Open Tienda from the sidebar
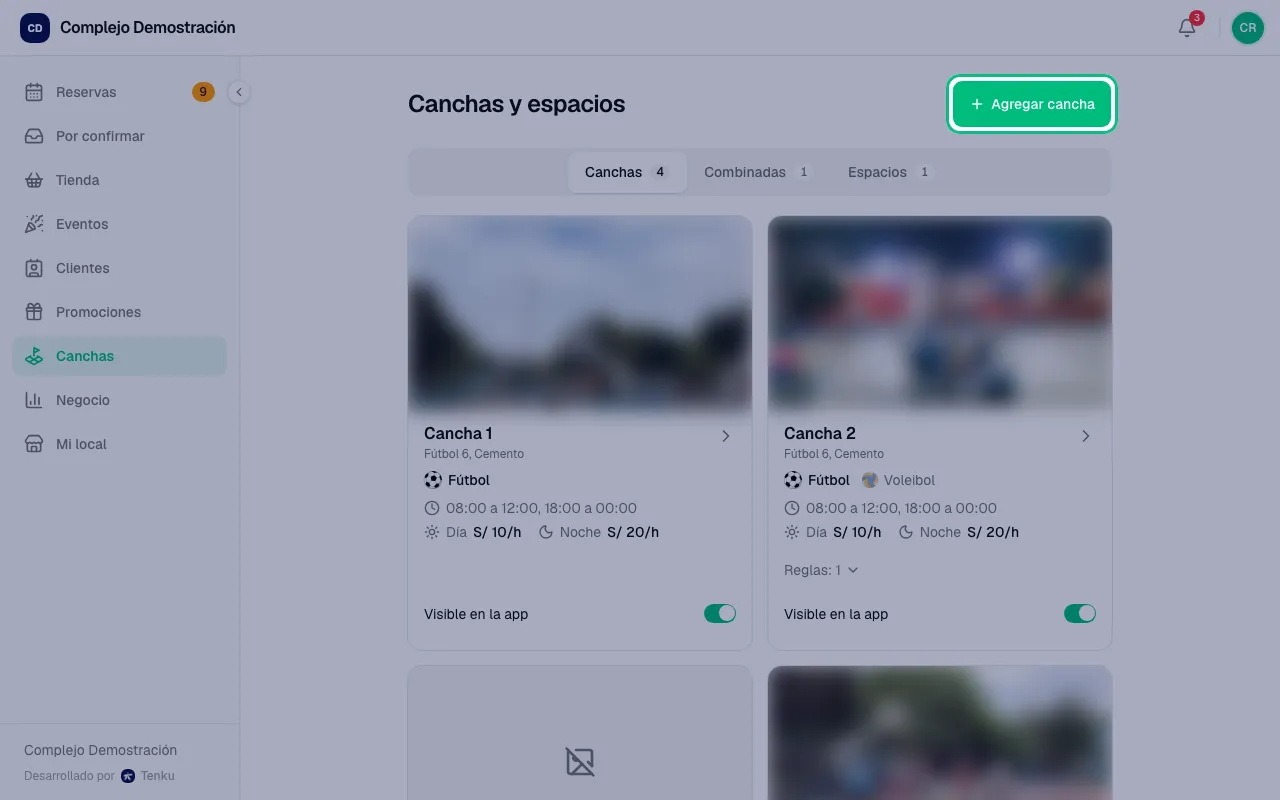 tap(119, 180)
